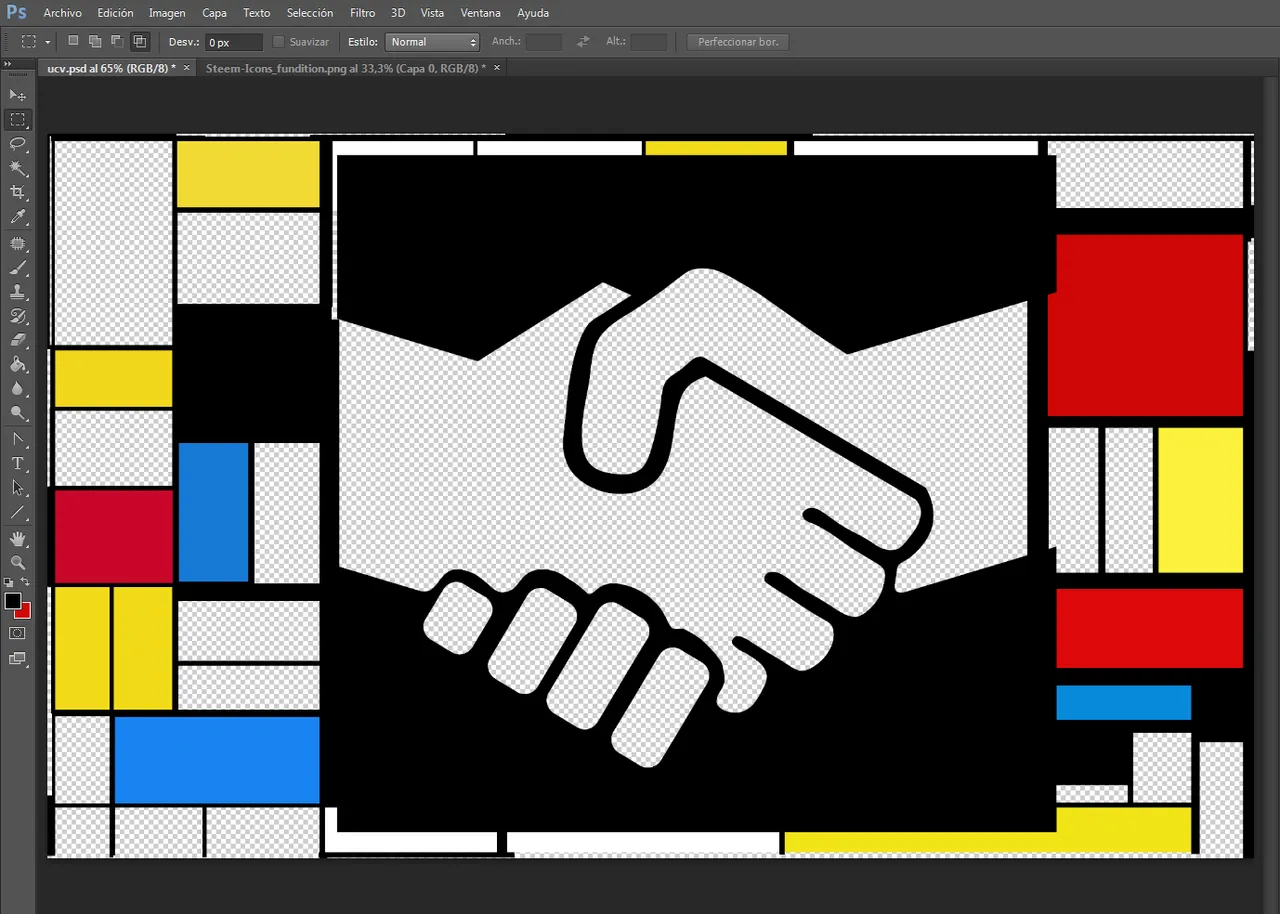1280x914 pixels.
Task: Select the Hand tool
Action: (17, 539)
